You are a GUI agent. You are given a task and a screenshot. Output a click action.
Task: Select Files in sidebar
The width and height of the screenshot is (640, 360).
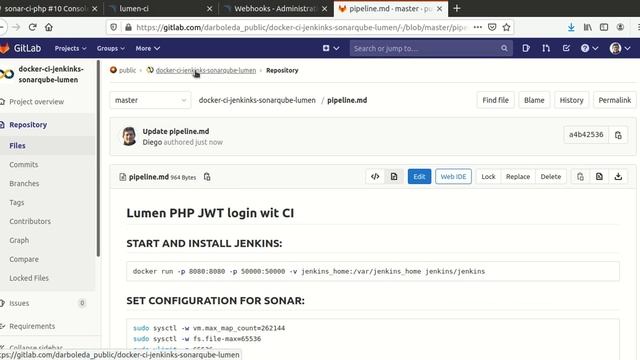point(17,145)
